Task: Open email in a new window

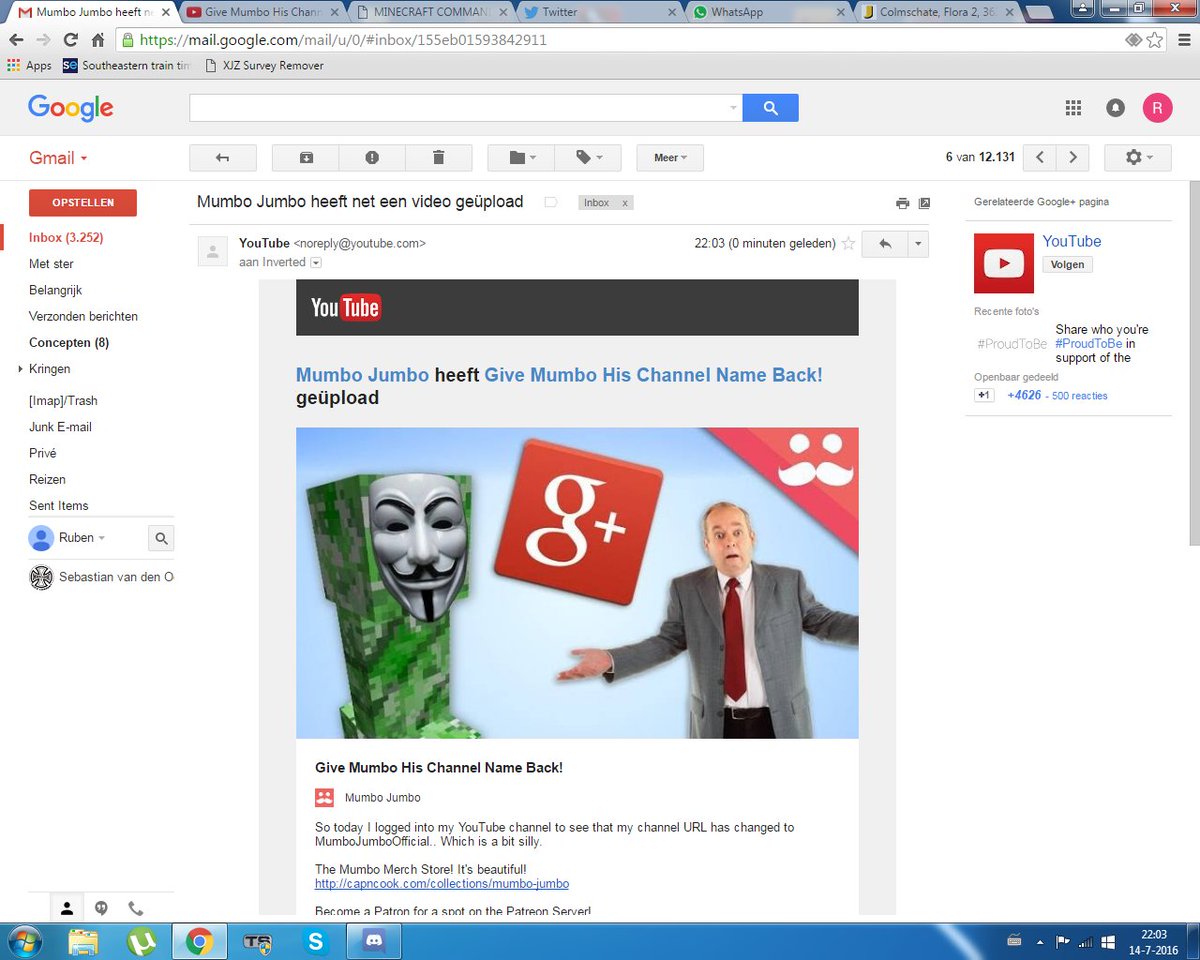Action: [x=924, y=203]
